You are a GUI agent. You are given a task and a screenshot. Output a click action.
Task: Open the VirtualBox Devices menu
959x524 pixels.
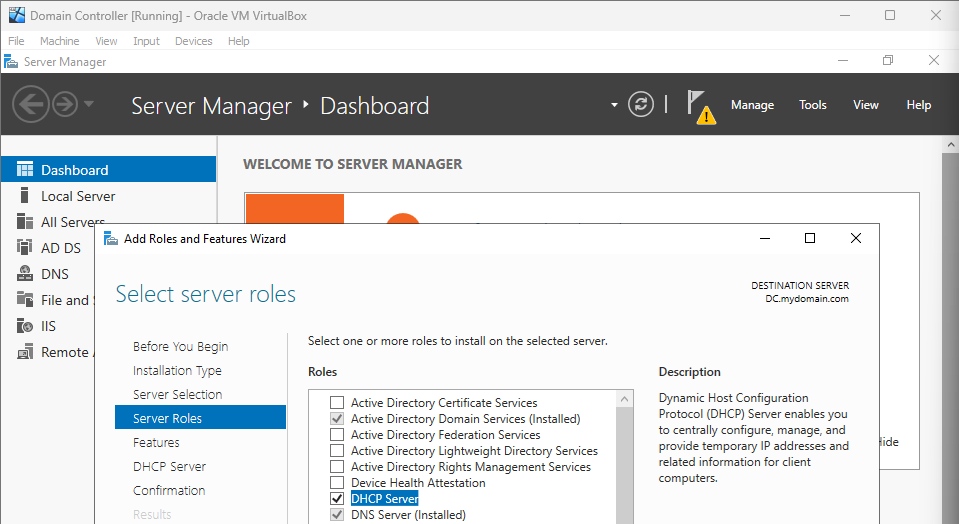193,41
